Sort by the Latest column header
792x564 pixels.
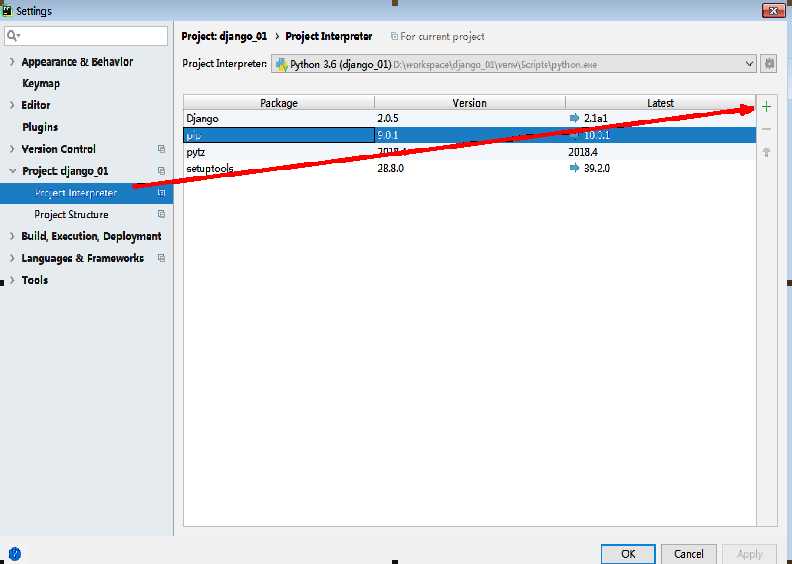pos(661,102)
